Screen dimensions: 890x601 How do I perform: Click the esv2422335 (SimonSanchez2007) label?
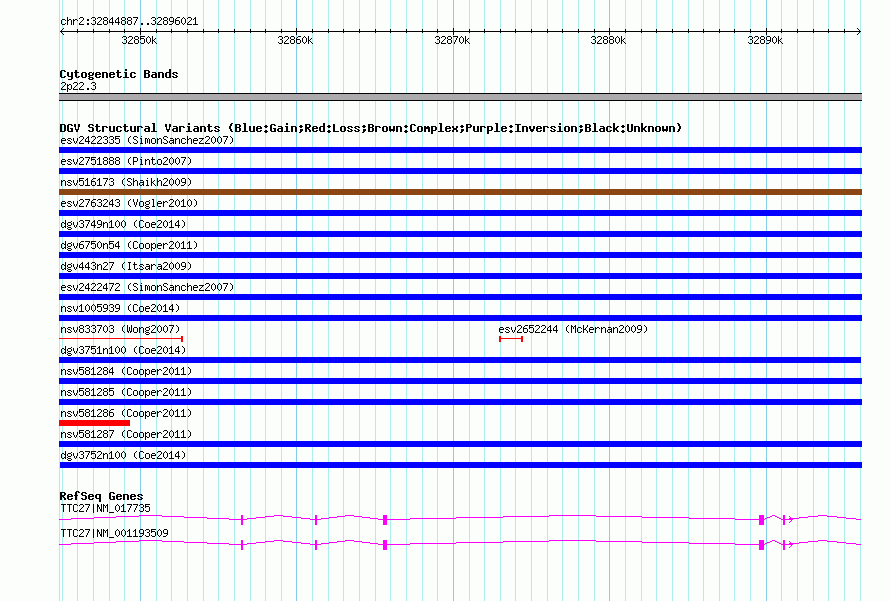[x=147, y=140]
